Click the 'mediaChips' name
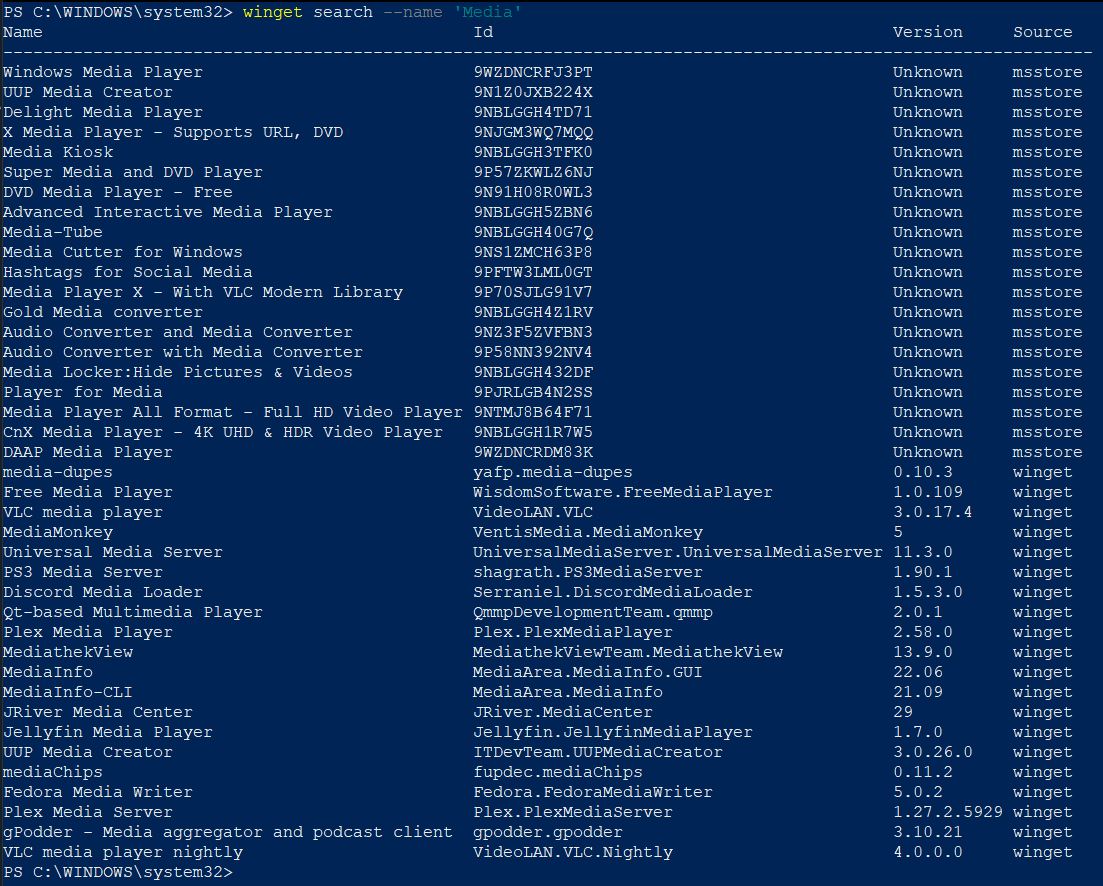 53,773
